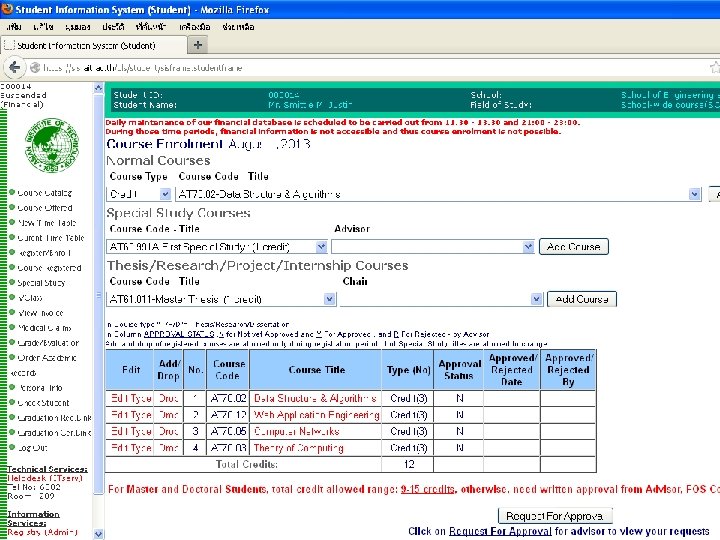
Task: Click the 9-15 credits link
Action: click(428, 489)
